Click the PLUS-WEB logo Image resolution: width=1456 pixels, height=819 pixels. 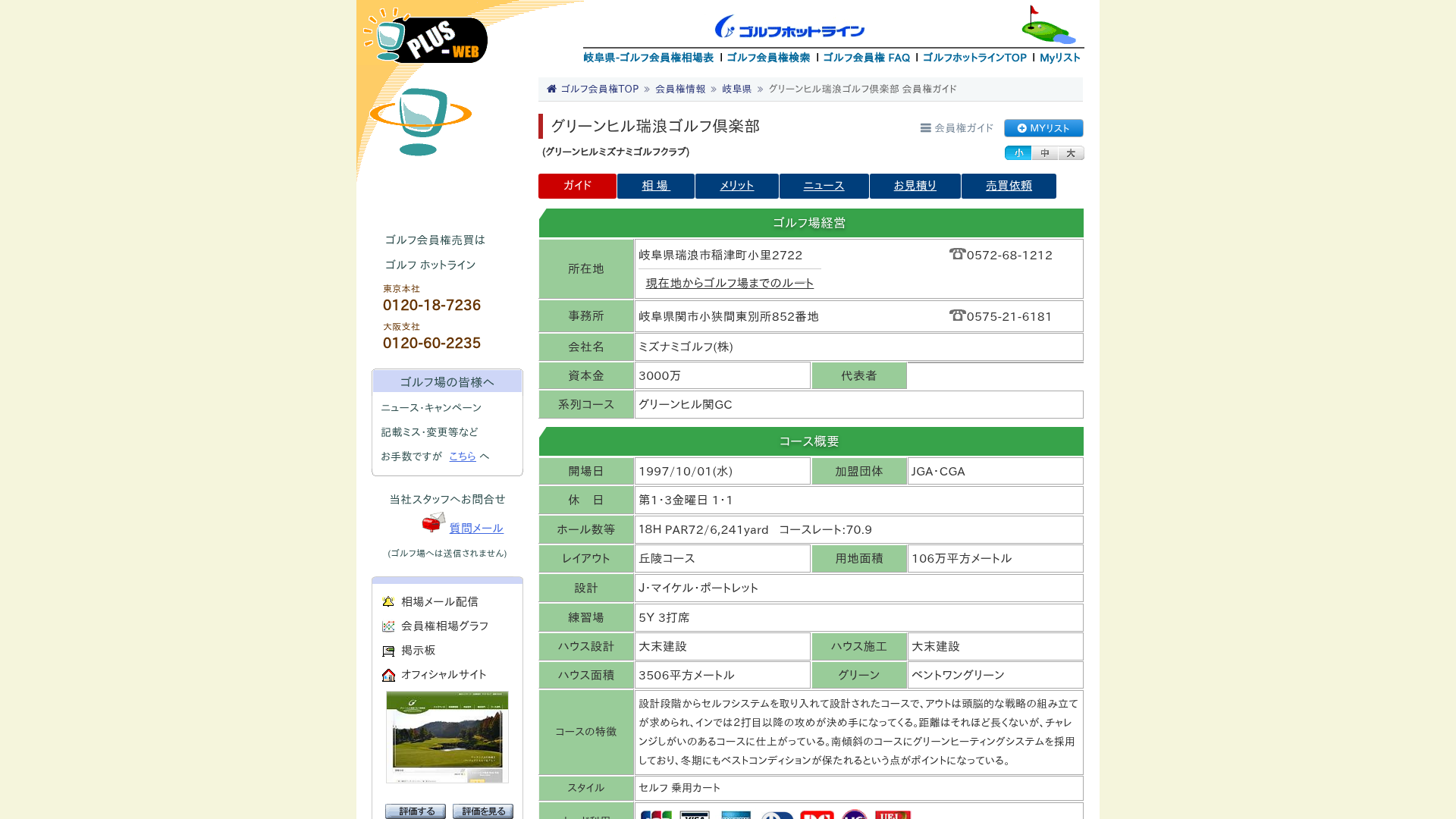coord(425,36)
